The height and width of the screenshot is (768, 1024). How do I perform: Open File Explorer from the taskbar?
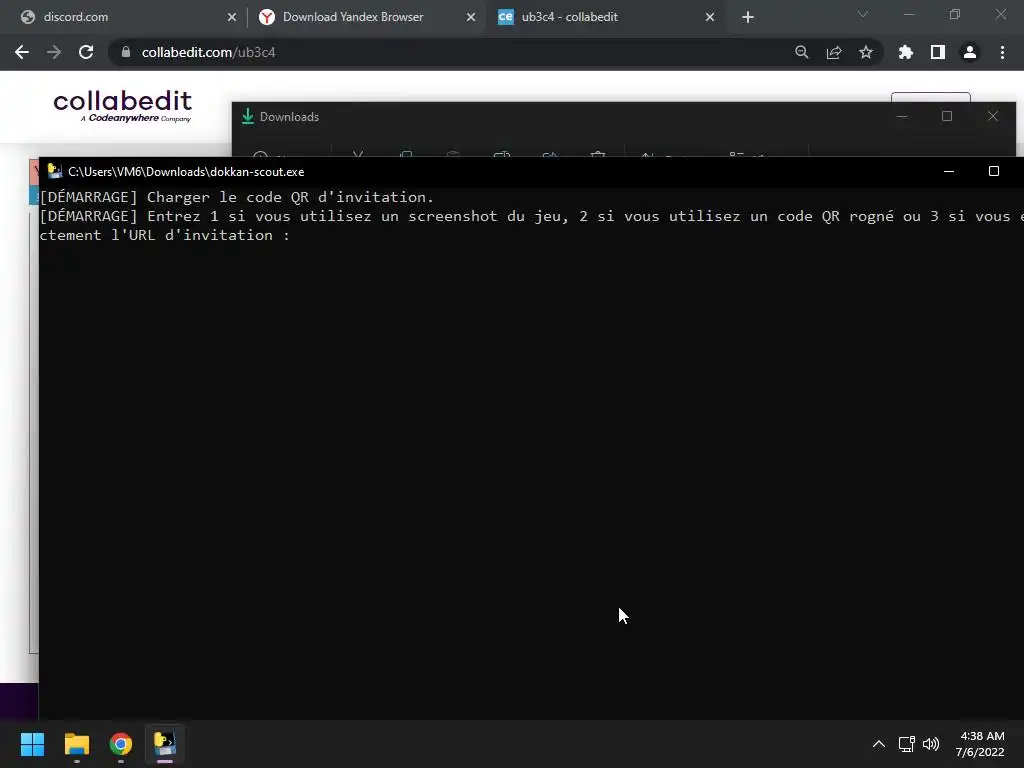[76, 744]
